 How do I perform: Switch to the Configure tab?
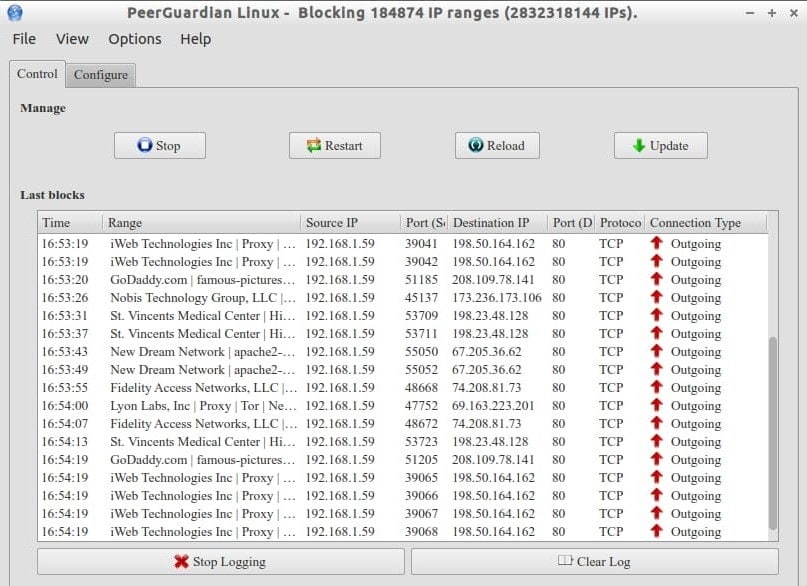[101, 75]
